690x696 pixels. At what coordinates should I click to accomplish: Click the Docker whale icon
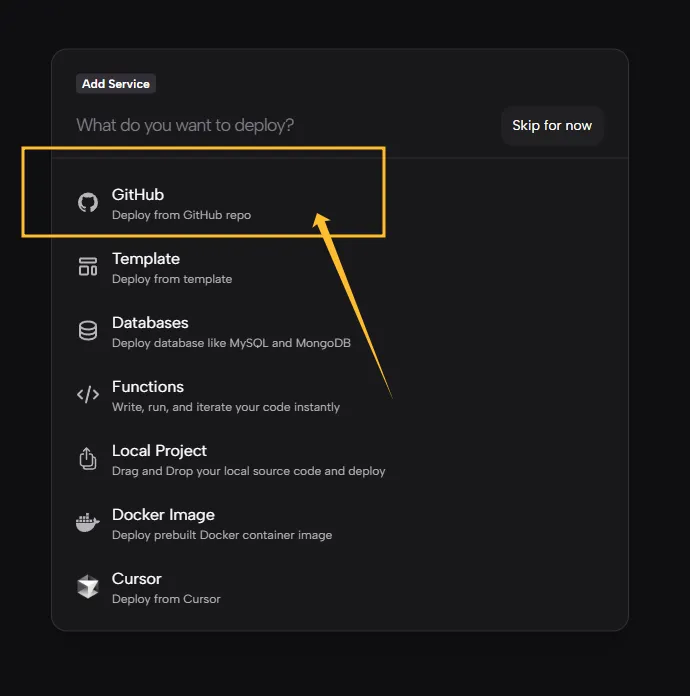[x=87, y=522]
